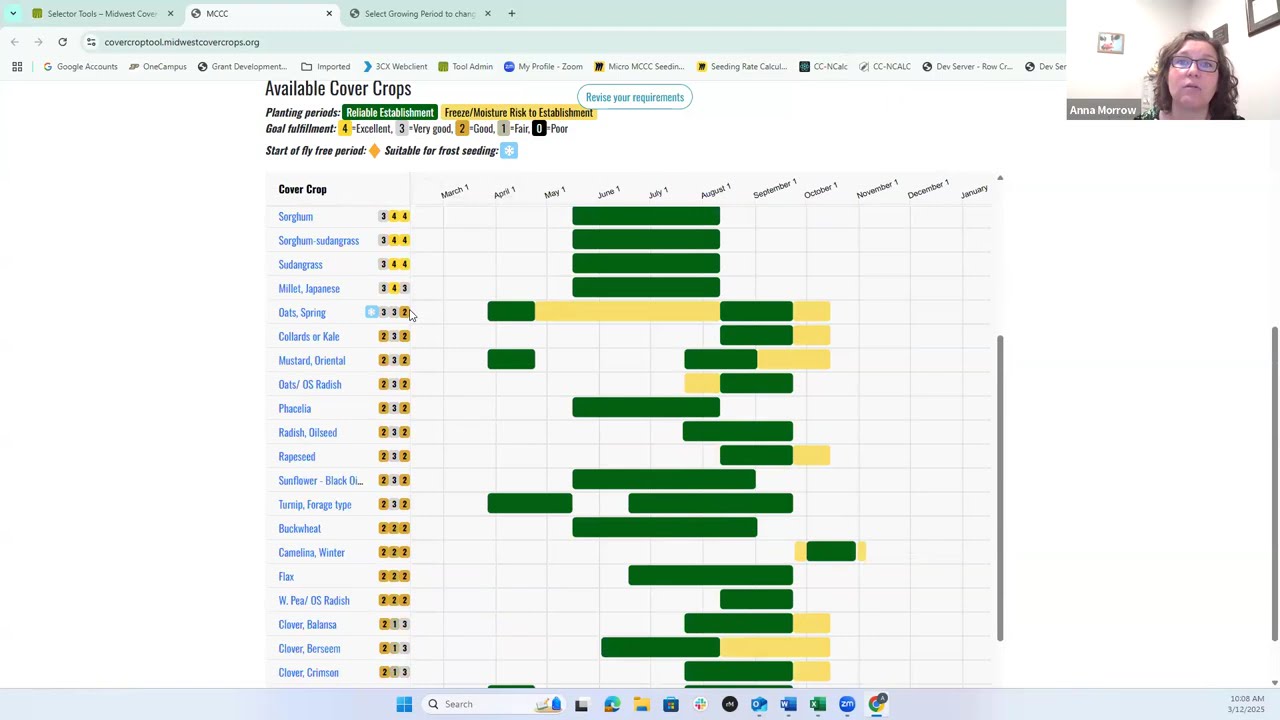Open Slack from the taskbar
The width and height of the screenshot is (1280, 720).
point(700,704)
